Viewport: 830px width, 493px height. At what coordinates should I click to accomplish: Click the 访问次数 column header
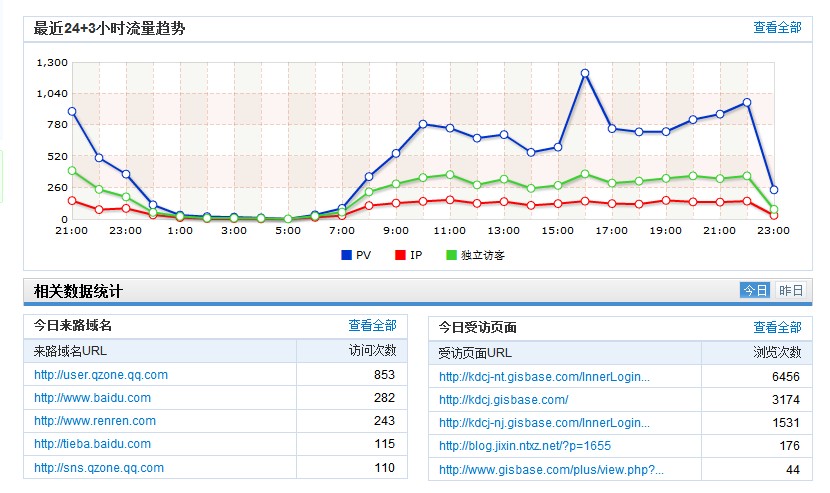(x=372, y=351)
